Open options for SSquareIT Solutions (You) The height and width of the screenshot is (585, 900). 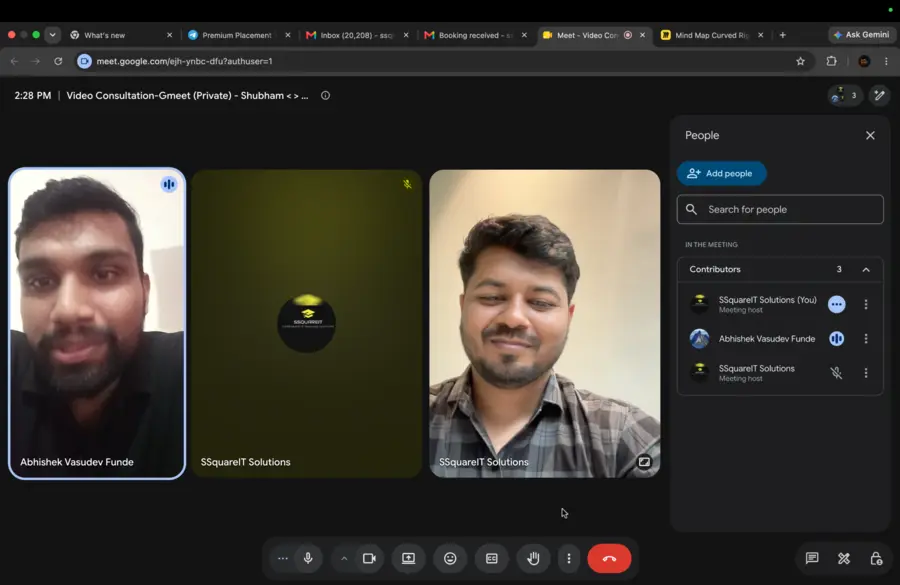[866, 304]
